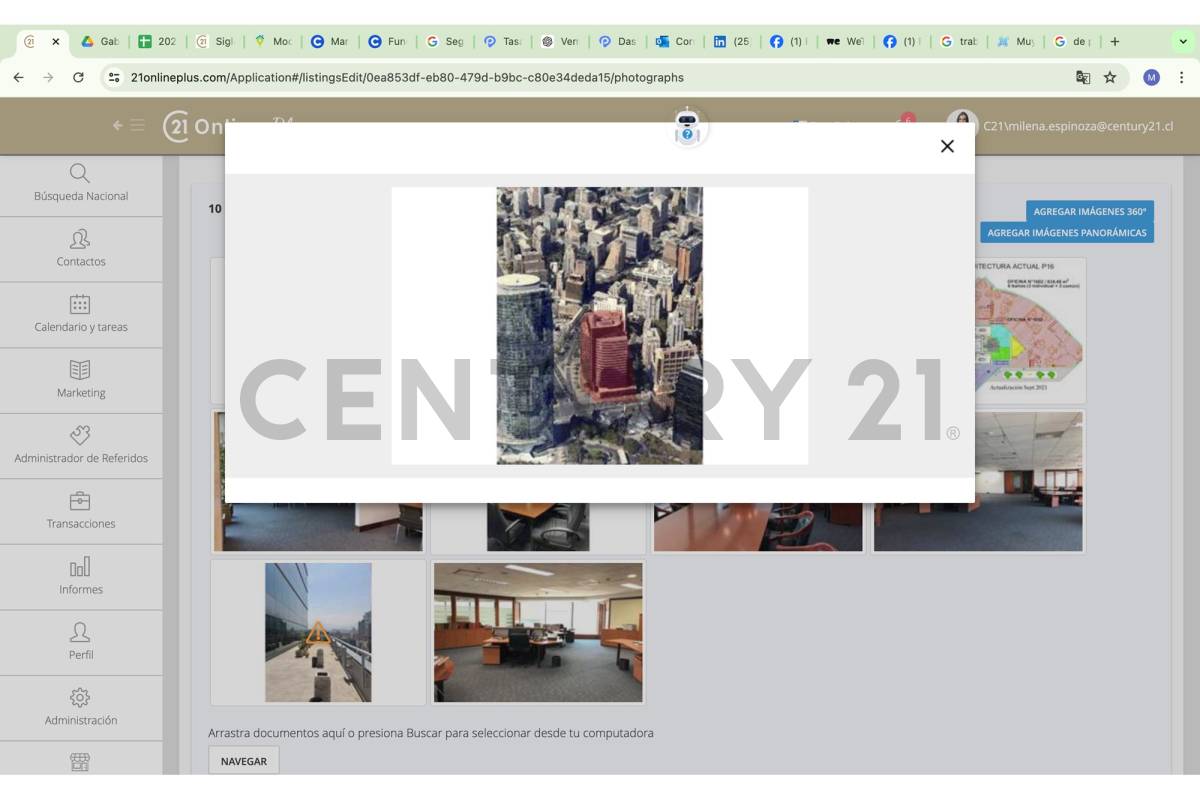The height and width of the screenshot is (800, 1200).
Task: Select the office desks photo thumbnail
Action: click(x=538, y=632)
